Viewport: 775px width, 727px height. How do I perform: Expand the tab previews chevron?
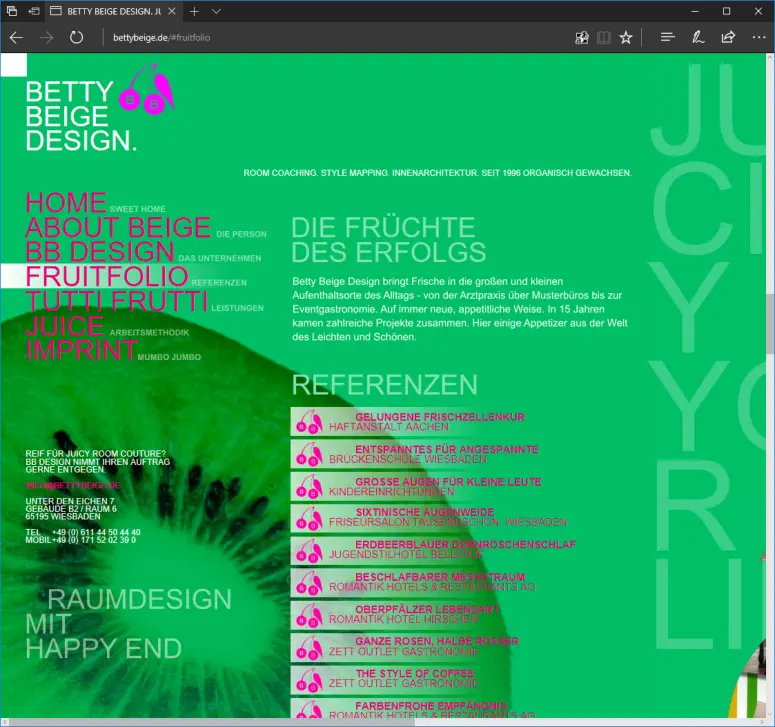[x=216, y=11]
